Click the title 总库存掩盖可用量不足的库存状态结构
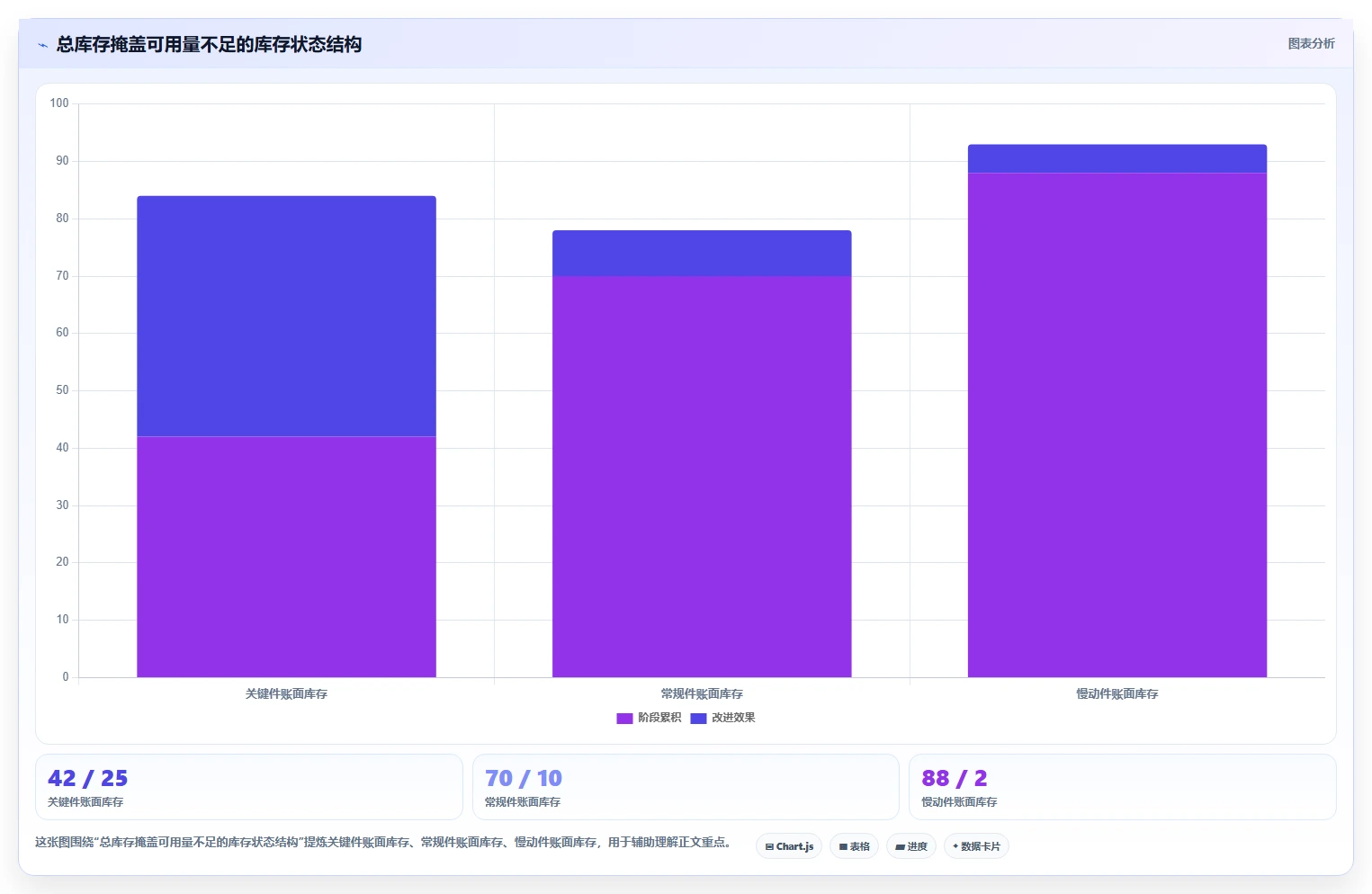Screen dimensions: 1372x894 coord(209,44)
